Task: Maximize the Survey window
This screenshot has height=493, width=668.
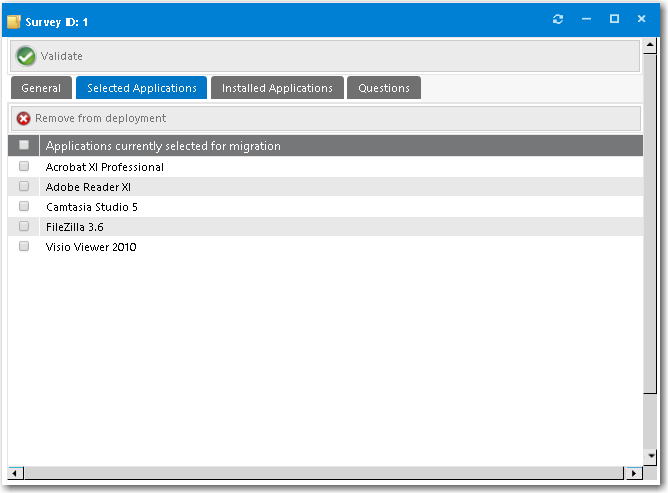Action: point(614,19)
